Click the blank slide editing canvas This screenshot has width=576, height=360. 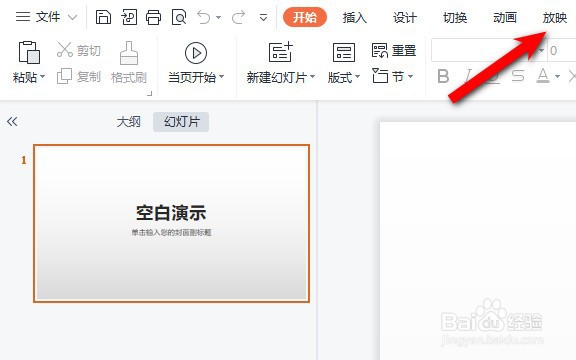(478, 241)
